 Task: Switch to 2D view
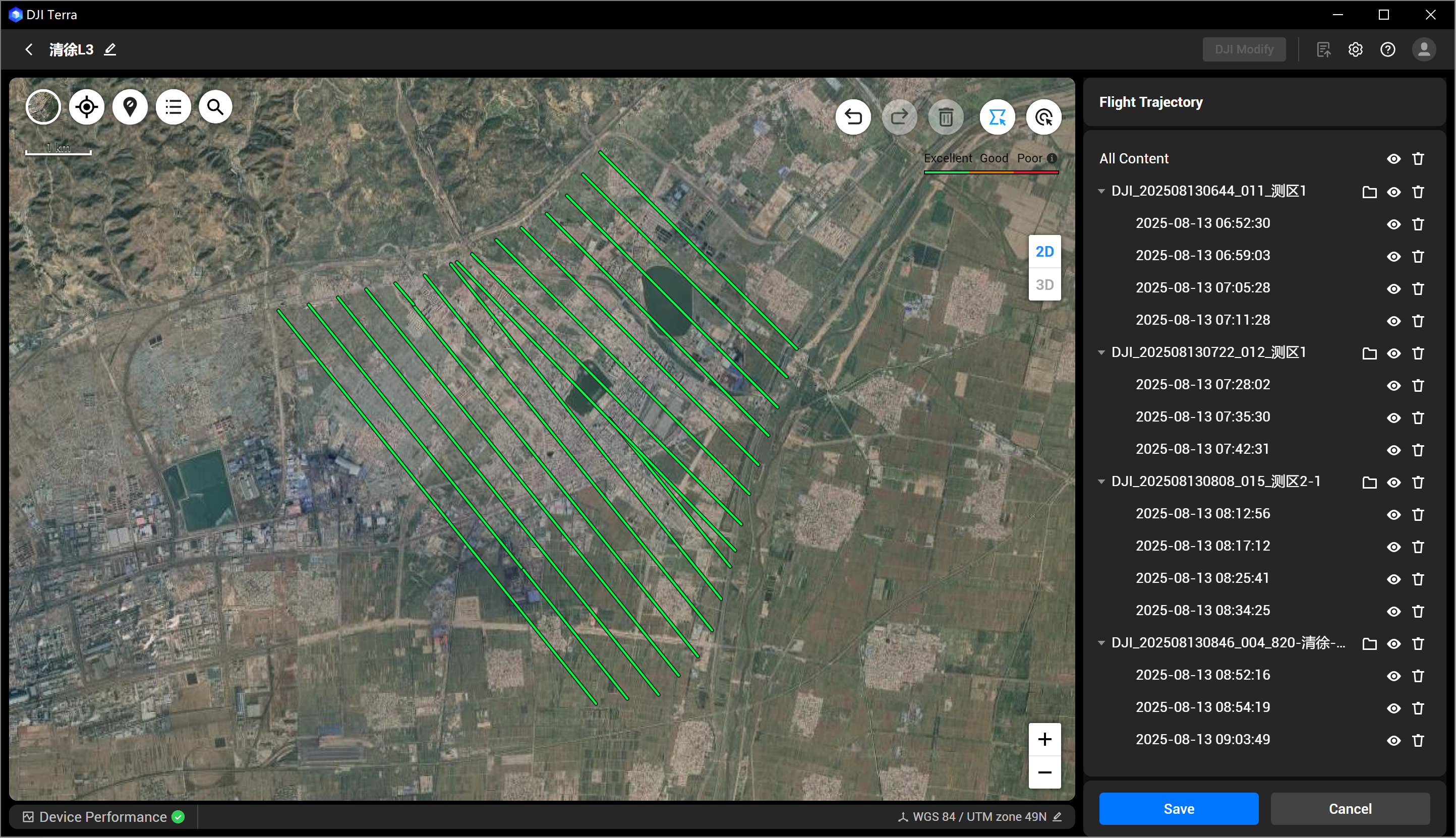(1044, 252)
